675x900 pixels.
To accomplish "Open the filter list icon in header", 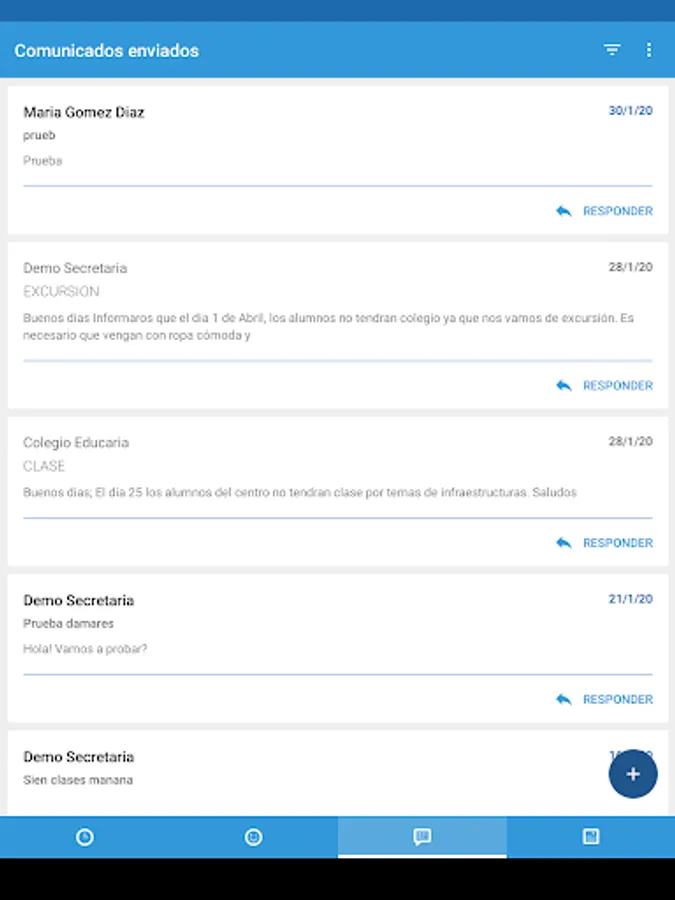I will pos(612,50).
